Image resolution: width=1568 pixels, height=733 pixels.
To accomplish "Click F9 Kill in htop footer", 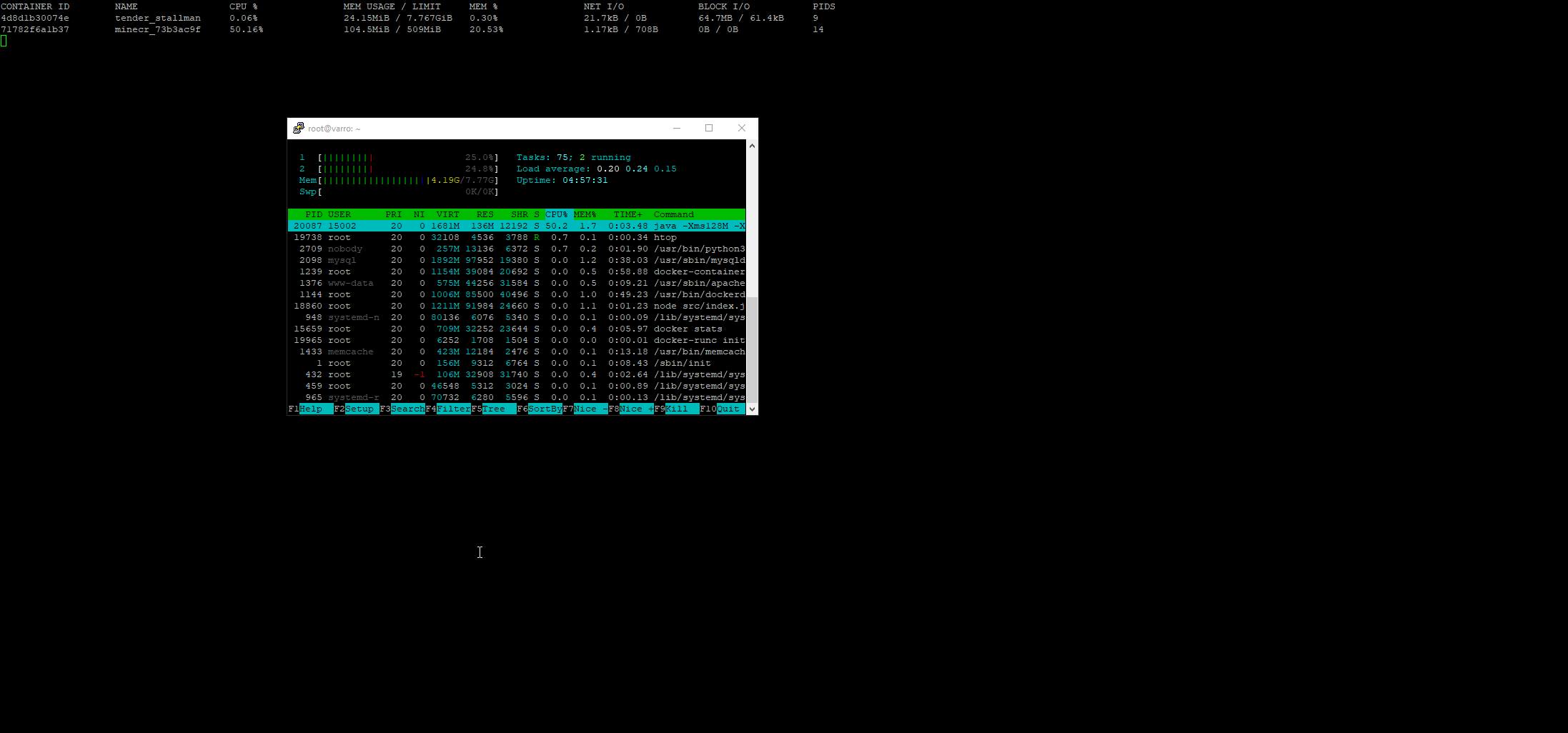I will [x=680, y=409].
